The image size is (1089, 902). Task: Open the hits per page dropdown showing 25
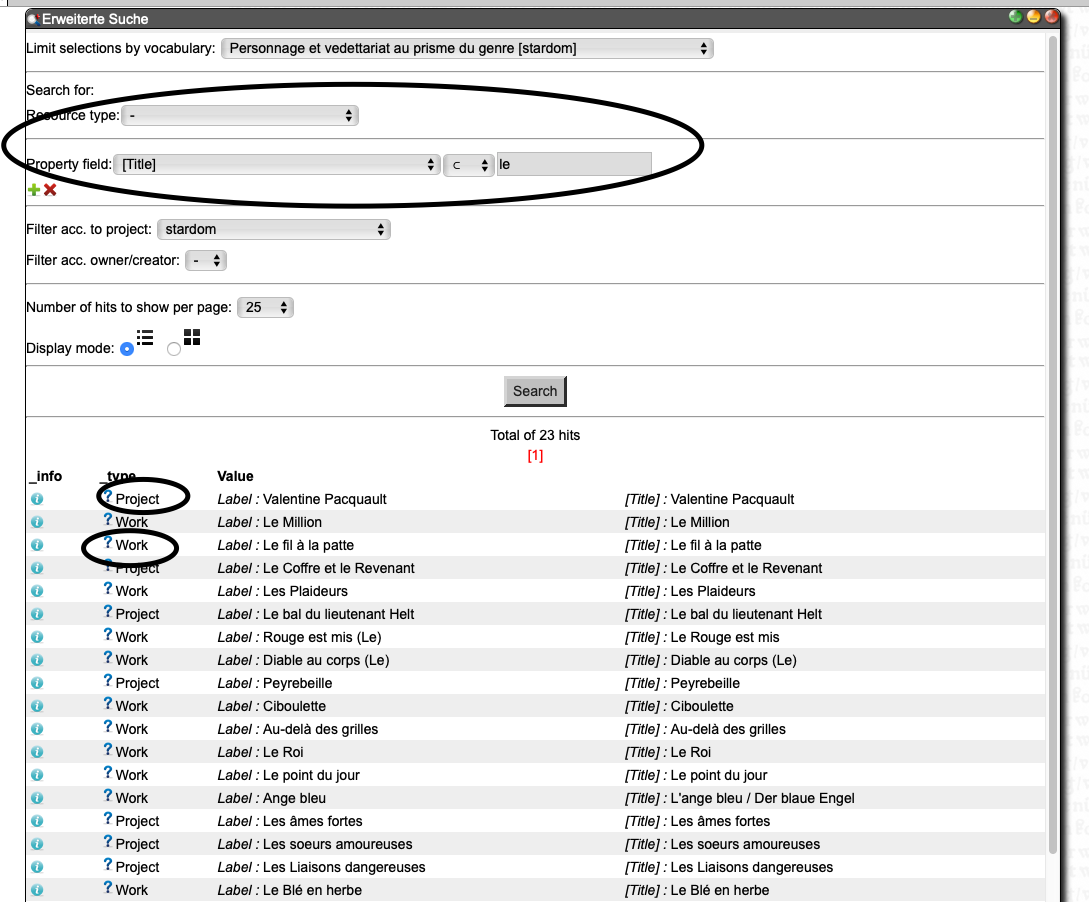pos(265,308)
